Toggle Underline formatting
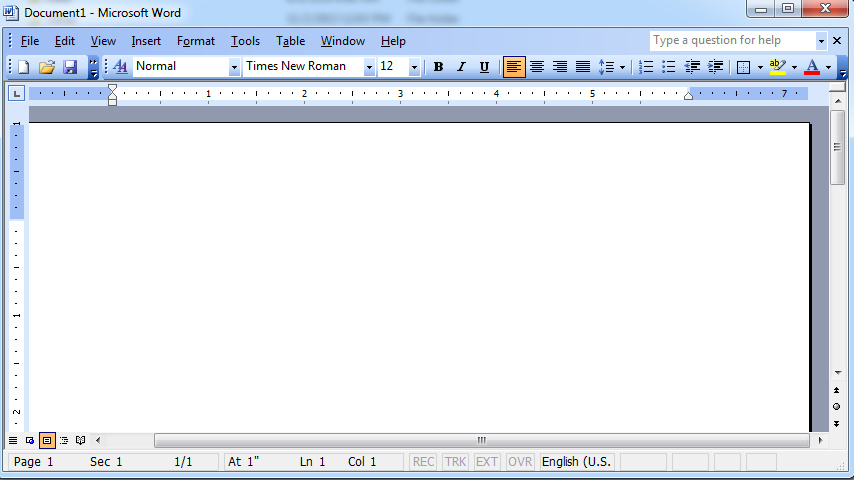 (484, 67)
